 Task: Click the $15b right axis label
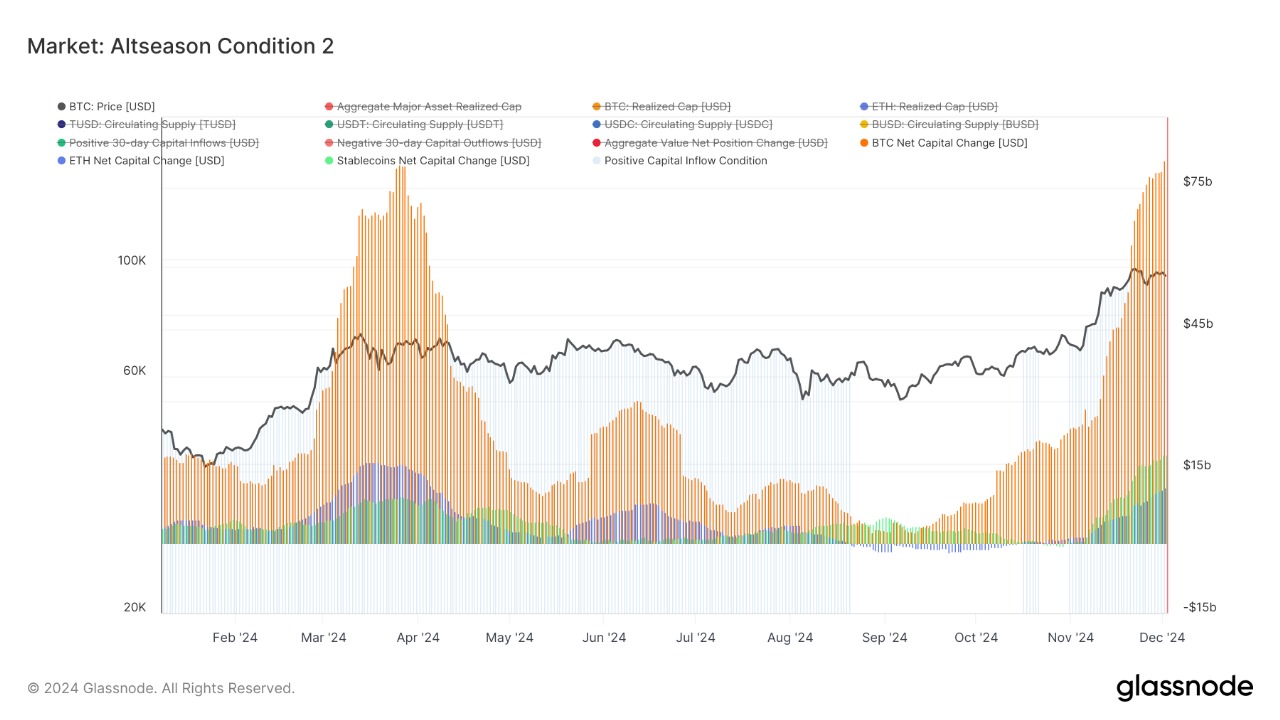point(1197,466)
